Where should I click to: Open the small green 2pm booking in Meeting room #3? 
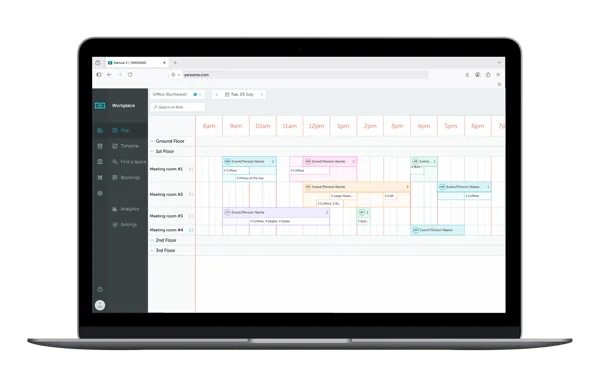tap(364, 212)
